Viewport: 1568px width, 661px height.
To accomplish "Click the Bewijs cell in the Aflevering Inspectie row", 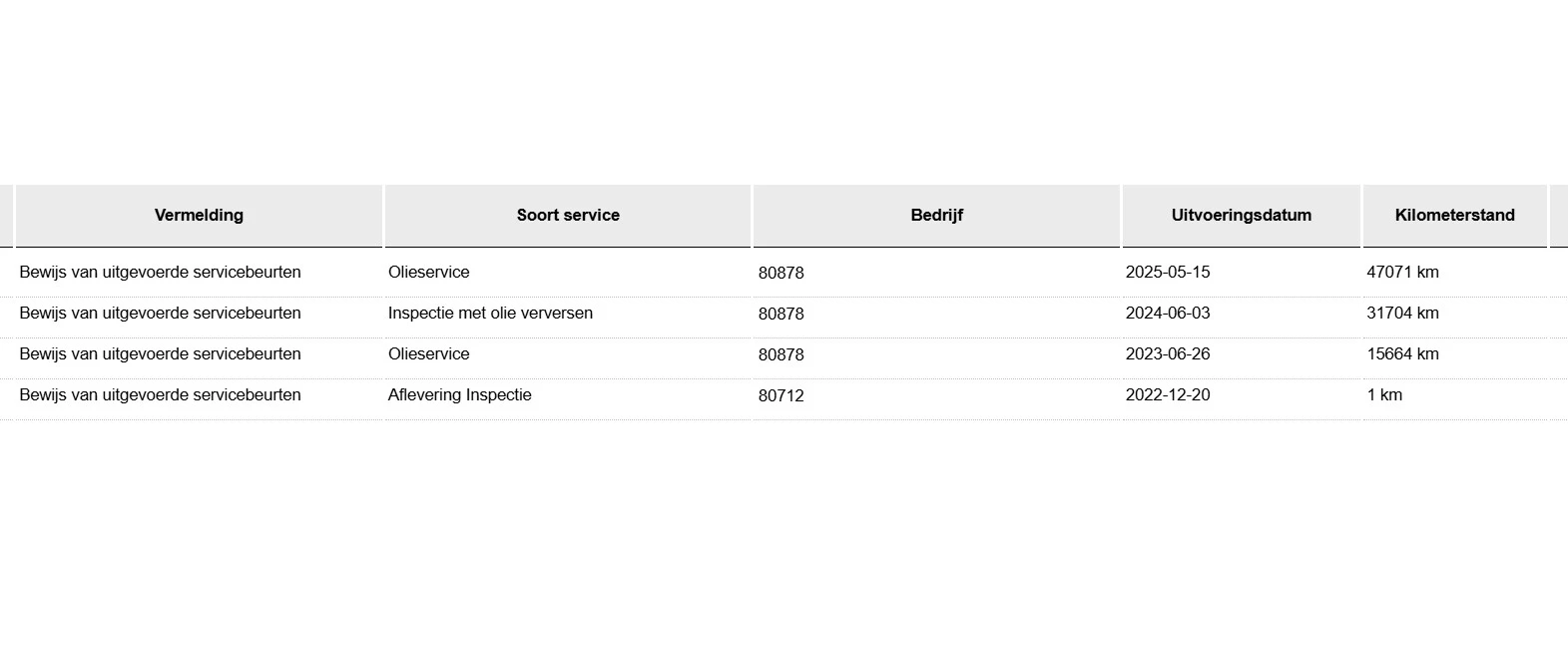I will [x=160, y=394].
